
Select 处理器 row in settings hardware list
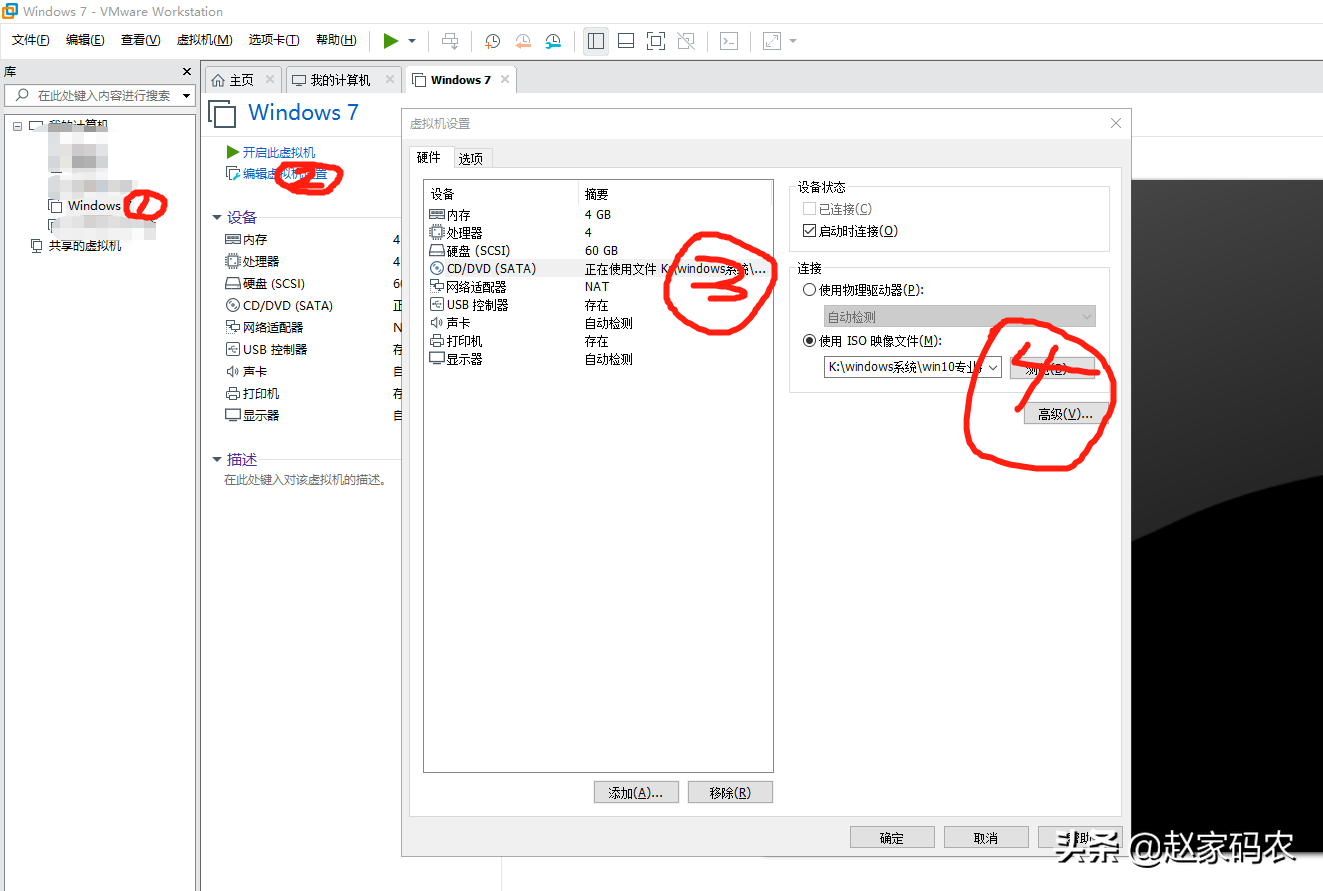tap(598, 233)
